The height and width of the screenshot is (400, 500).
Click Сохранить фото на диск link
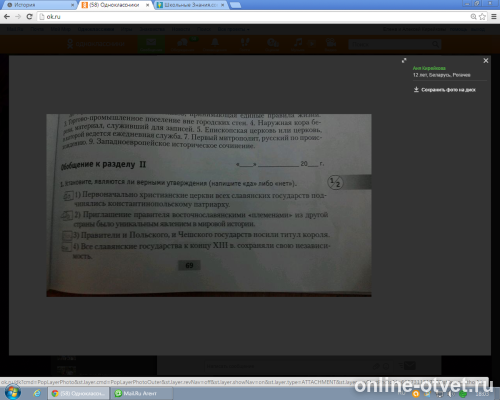(445, 90)
